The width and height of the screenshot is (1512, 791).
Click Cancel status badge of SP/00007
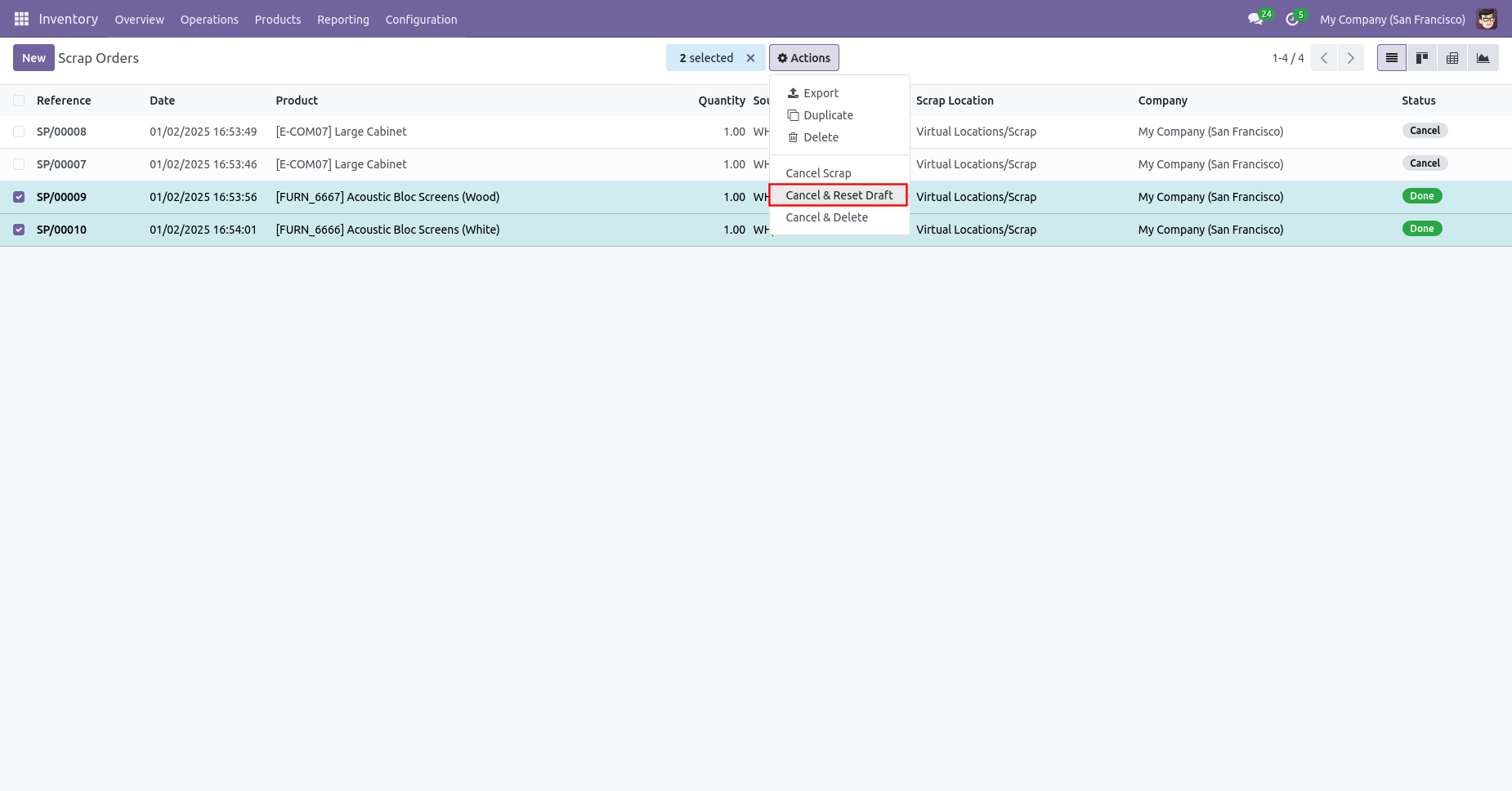1425,163
